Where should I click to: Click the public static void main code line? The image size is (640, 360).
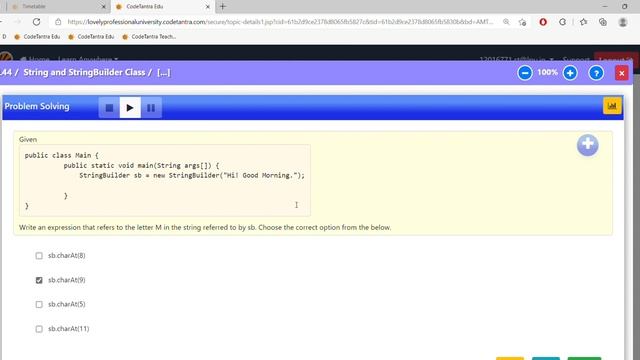(141, 166)
